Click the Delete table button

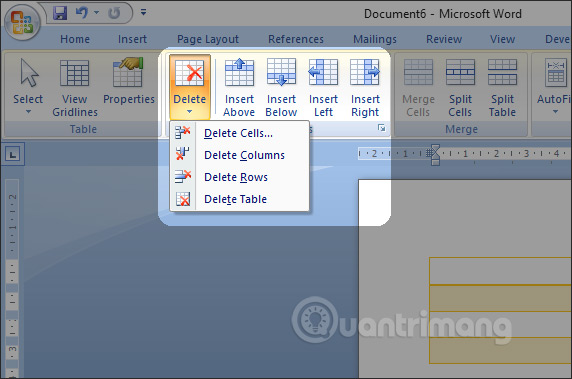tap(190, 87)
